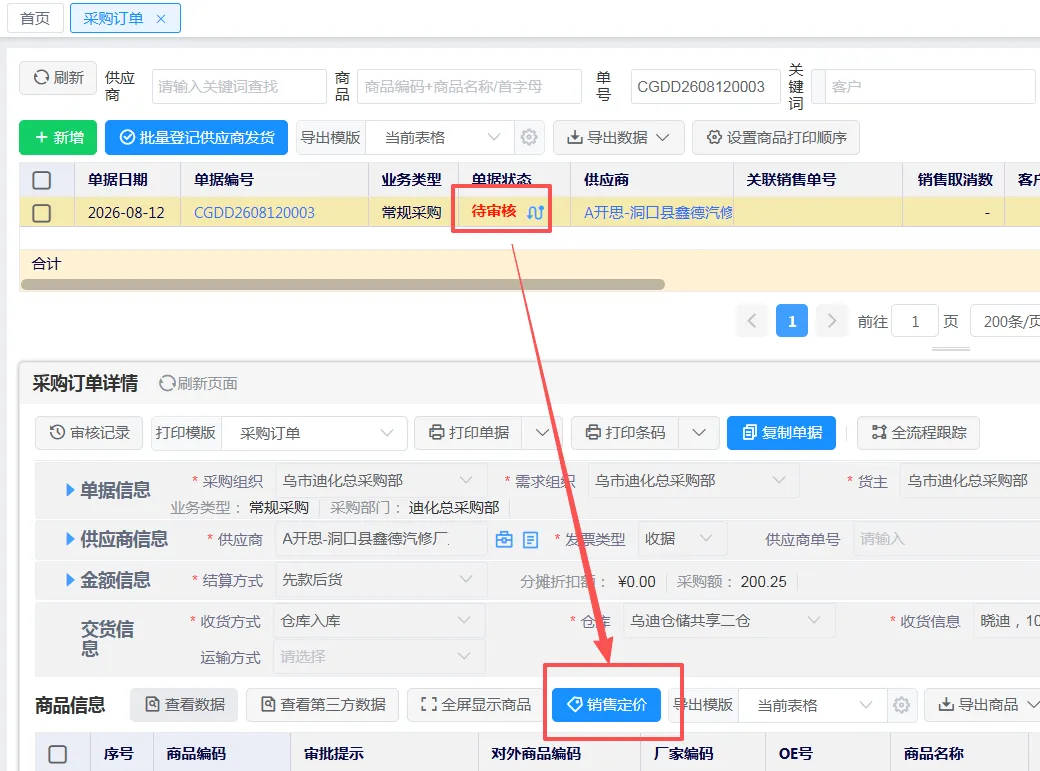Viewport: 1040px width, 771px height.
Task: Click the green 新增 button
Action: pyautogui.click(x=58, y=137)
